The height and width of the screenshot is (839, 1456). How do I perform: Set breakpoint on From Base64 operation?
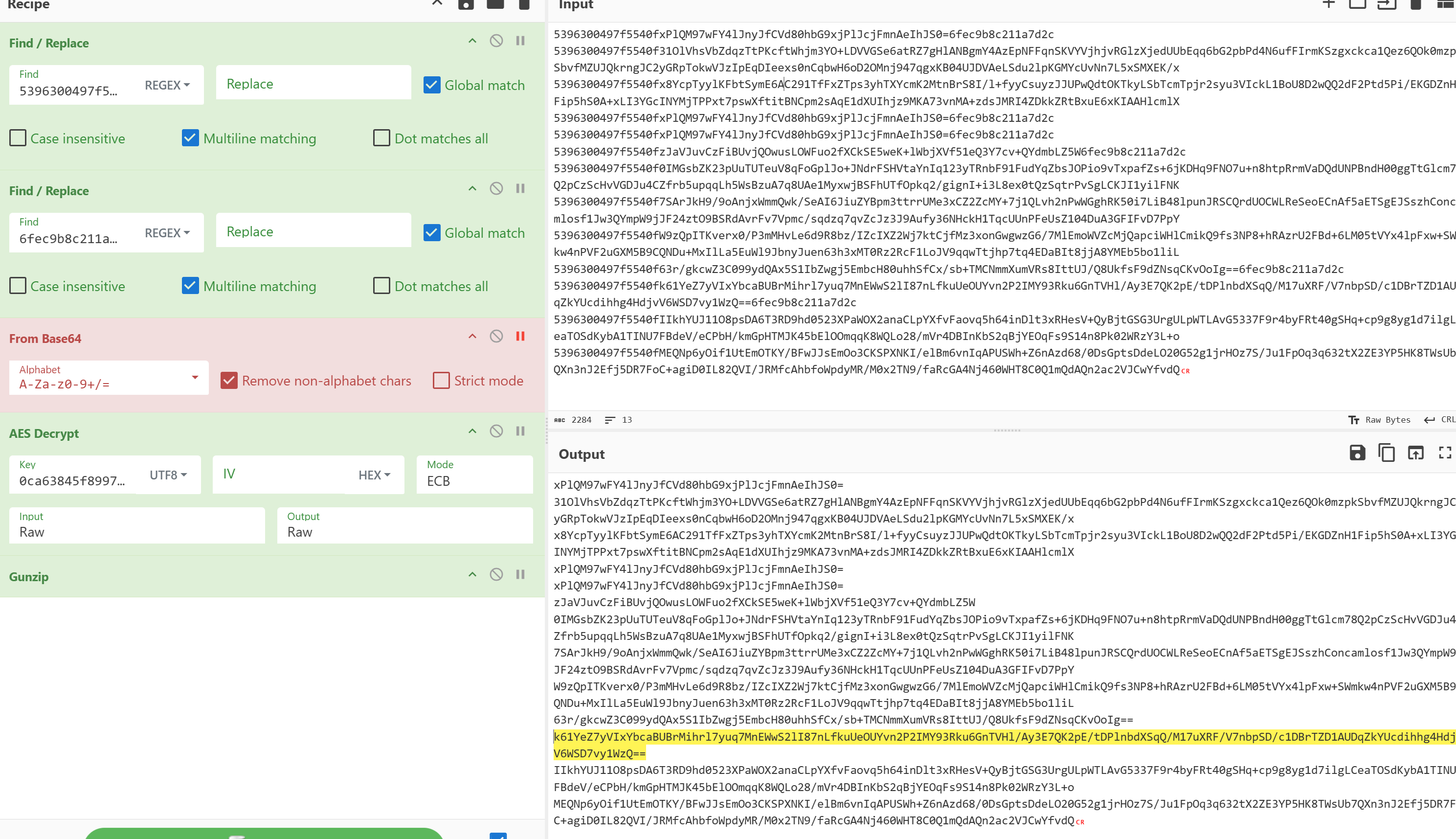(x=520, y=337)
